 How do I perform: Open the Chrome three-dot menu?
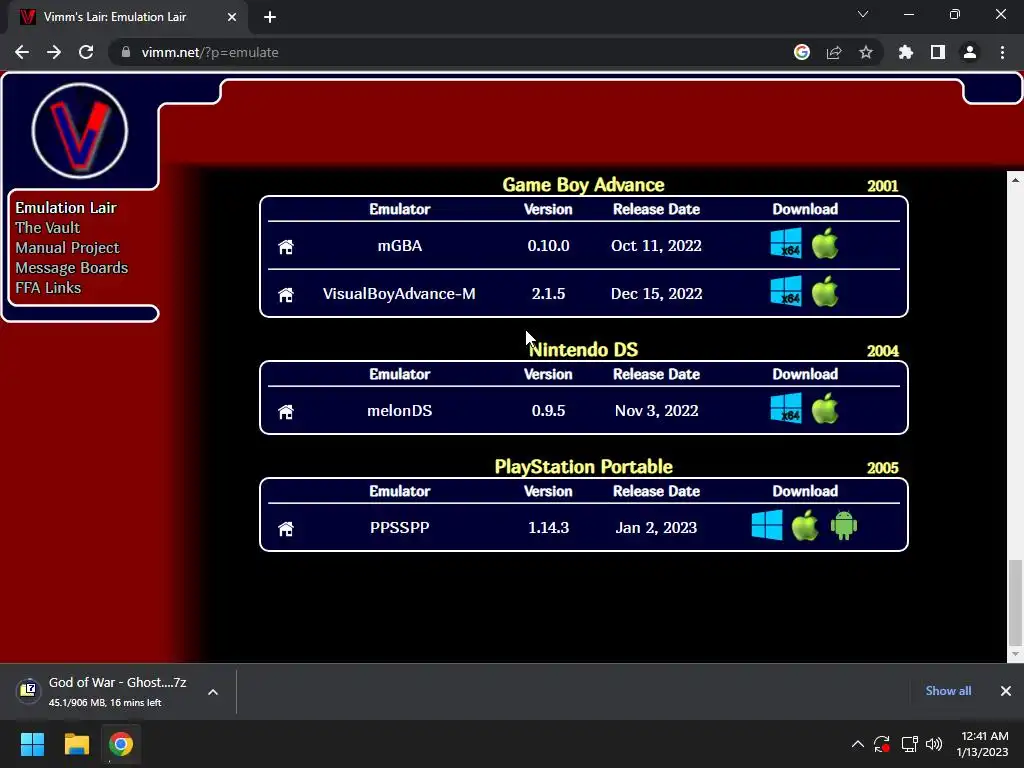pos(1002,52)
